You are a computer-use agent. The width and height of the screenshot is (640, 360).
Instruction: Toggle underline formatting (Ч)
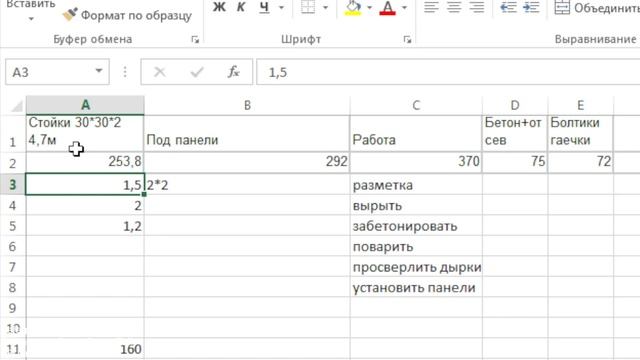(264, 7)
